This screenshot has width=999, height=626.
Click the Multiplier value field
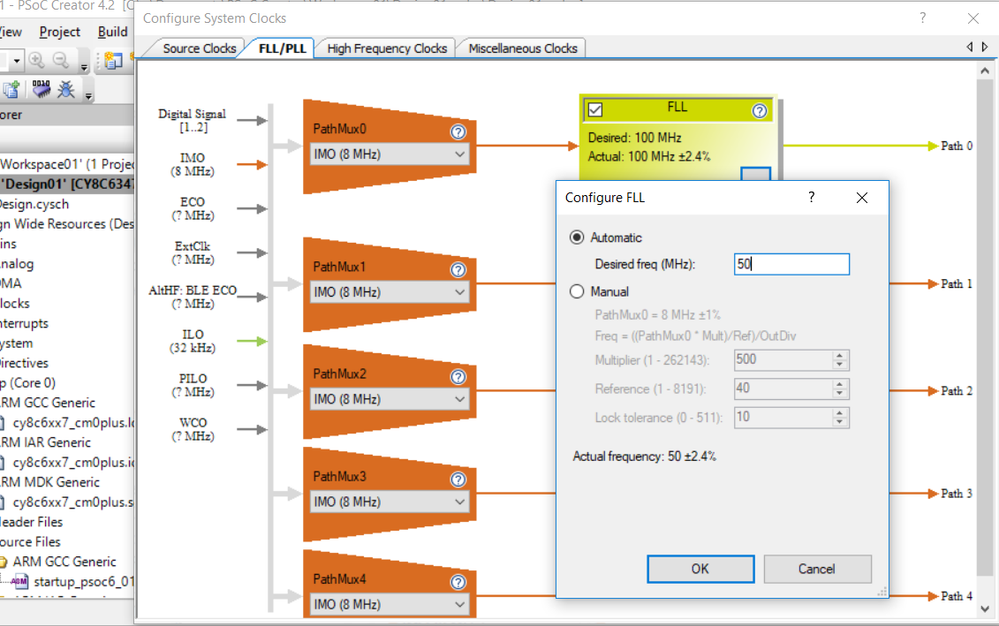tap(783, 360)
